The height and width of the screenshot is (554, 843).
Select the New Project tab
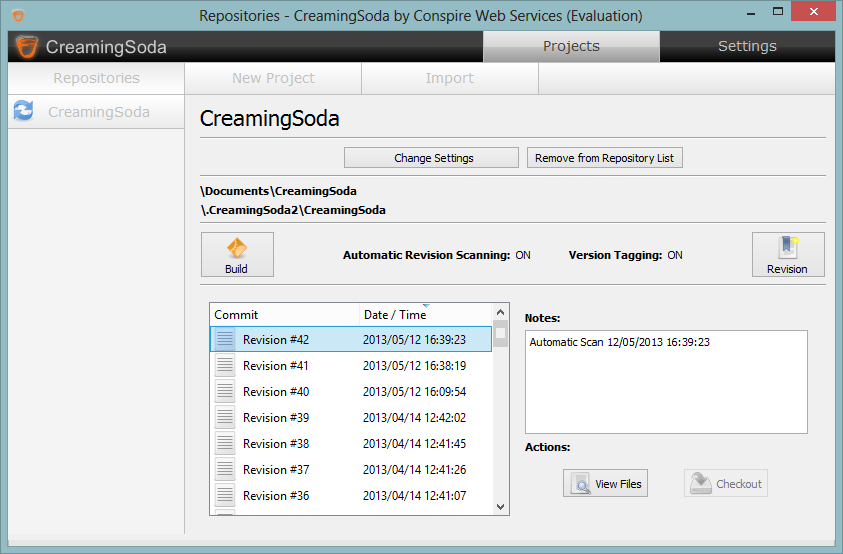(x=273, y=78)
